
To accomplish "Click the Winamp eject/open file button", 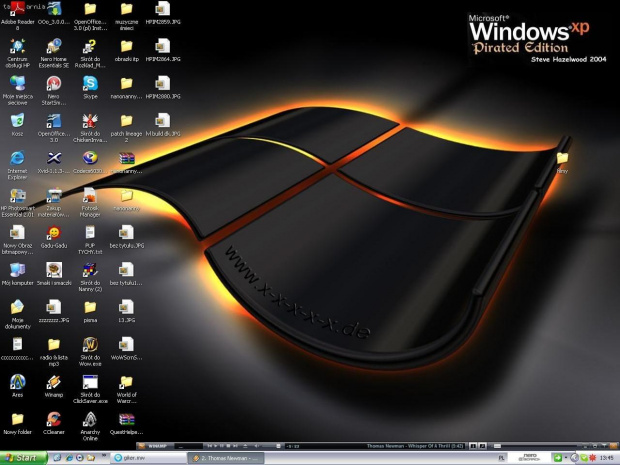I will click(245, 446).
